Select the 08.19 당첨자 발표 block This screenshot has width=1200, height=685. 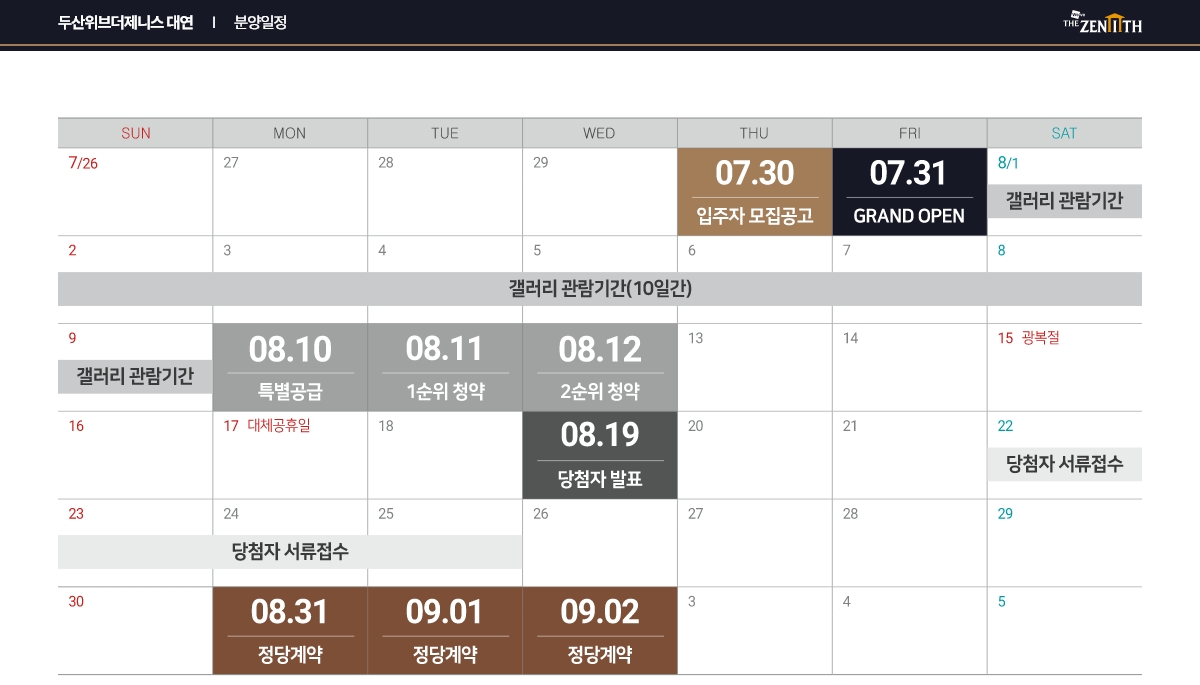click(x=600, y=455)
